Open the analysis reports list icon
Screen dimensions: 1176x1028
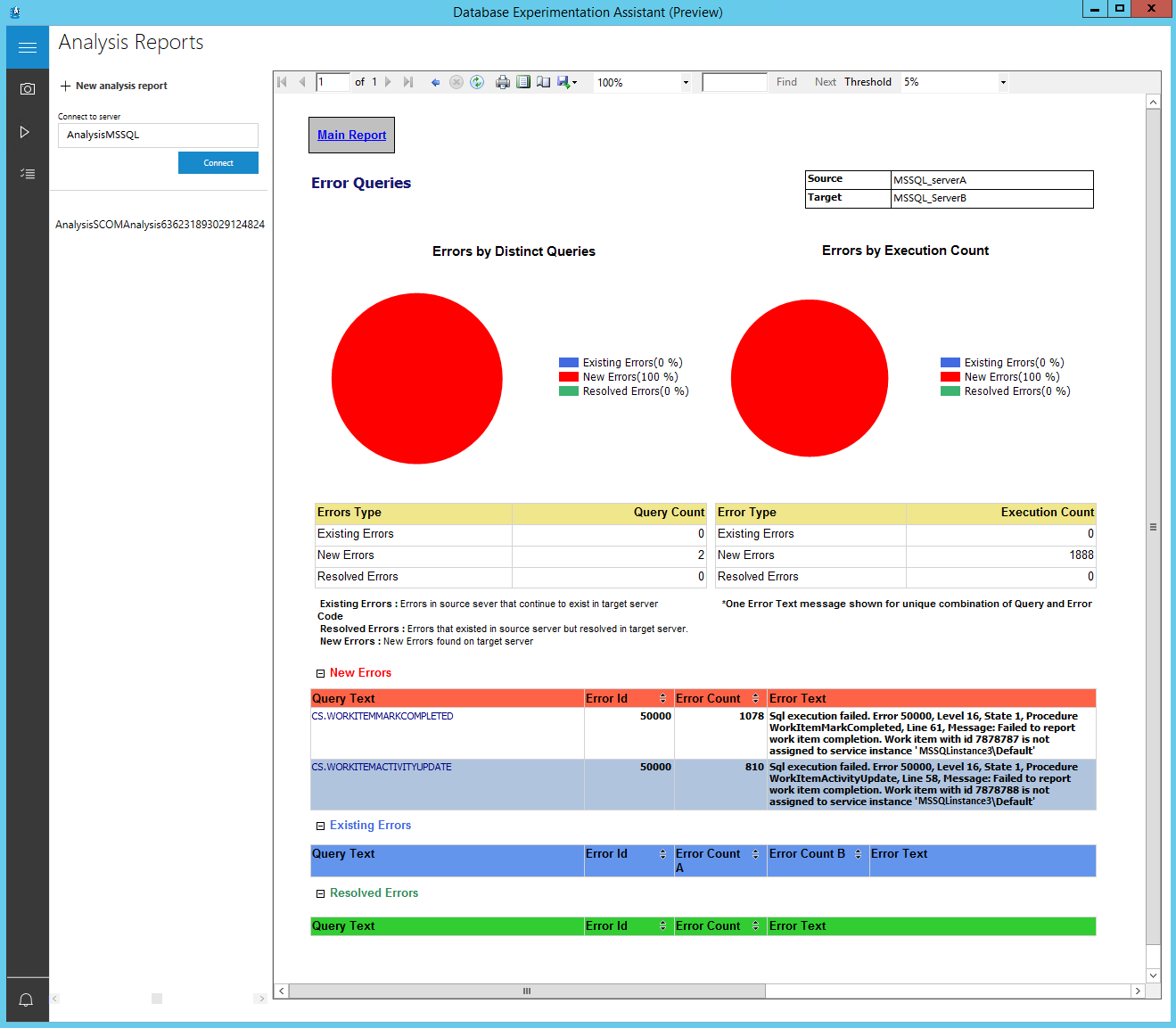coord(28,174)
